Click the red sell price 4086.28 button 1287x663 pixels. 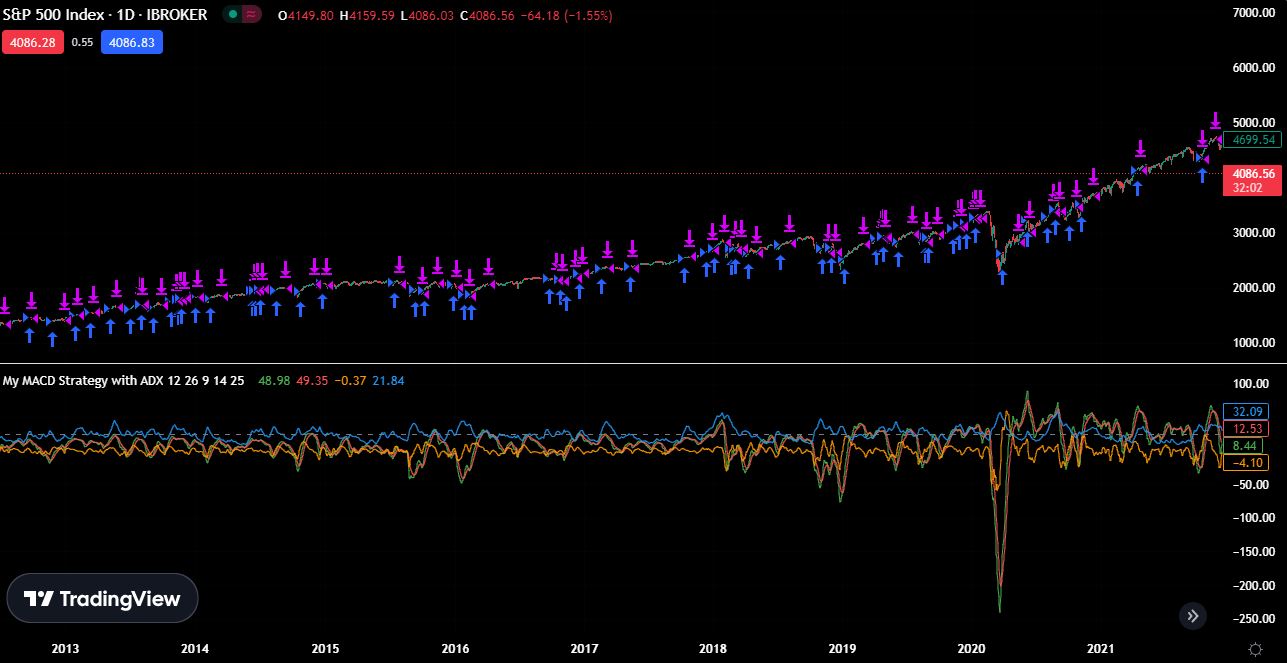(32, 43)
